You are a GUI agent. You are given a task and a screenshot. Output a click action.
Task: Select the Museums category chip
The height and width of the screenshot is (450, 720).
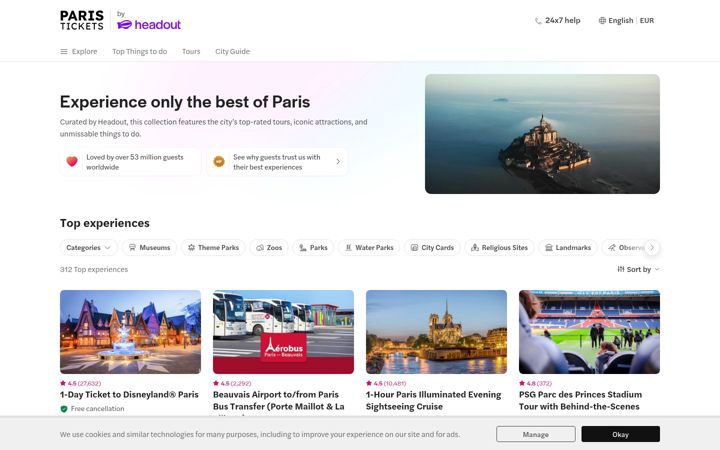click(149, 248)
